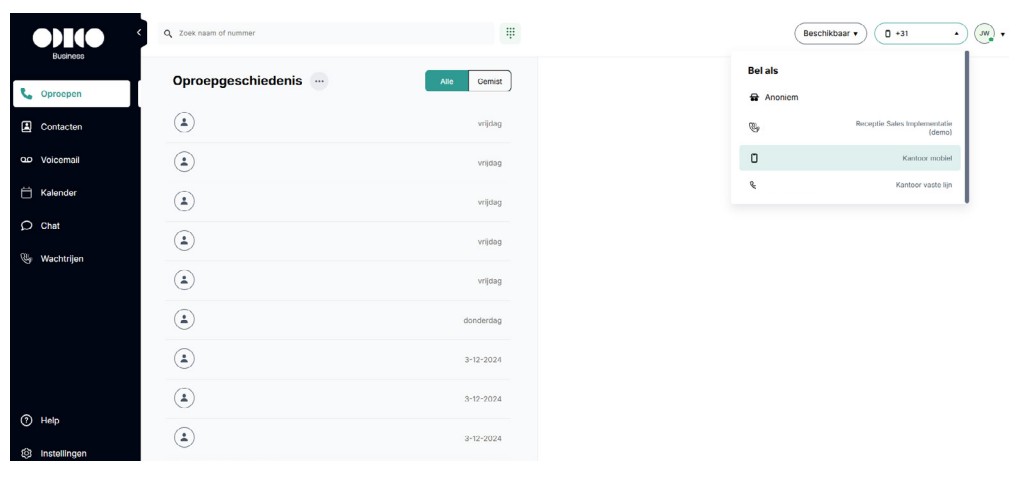Image resolution: width=1019 pixels, height=477 pixels.
Task: Click the Instellingen gear icon
Action: click(27, 454)
